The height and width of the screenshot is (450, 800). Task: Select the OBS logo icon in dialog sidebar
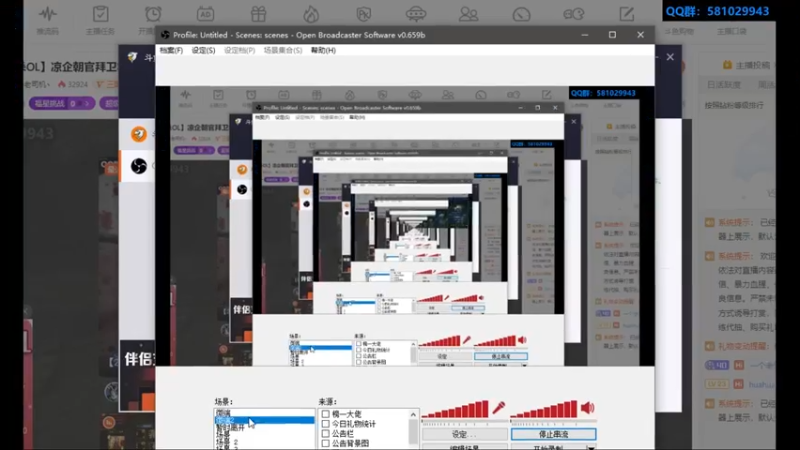(138, 166)
